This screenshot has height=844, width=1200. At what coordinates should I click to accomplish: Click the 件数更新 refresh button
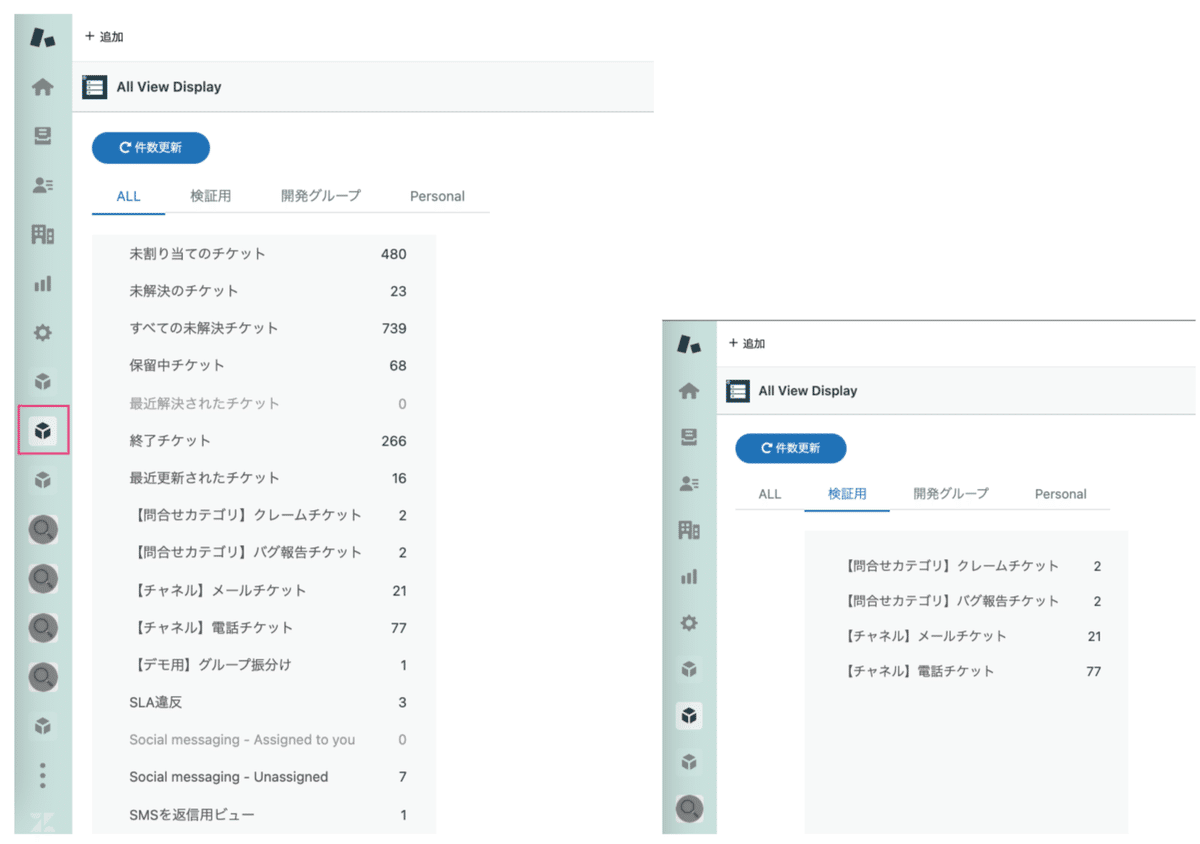150,147
